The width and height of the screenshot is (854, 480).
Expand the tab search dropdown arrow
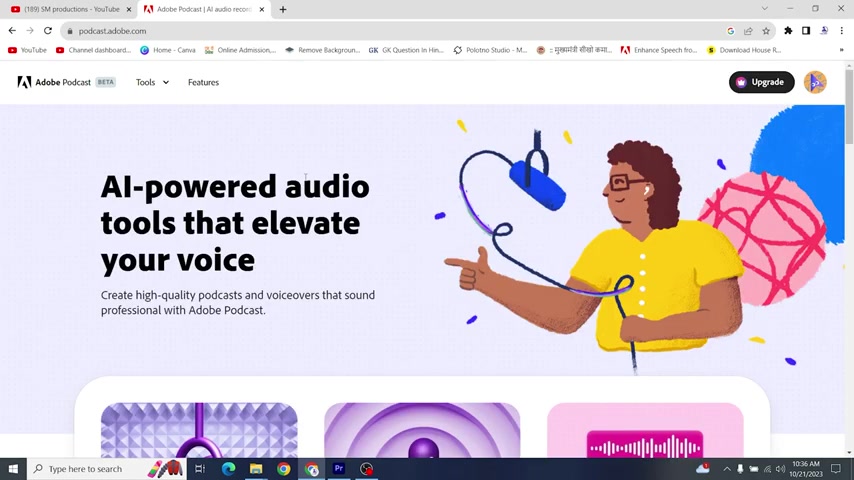765,9
